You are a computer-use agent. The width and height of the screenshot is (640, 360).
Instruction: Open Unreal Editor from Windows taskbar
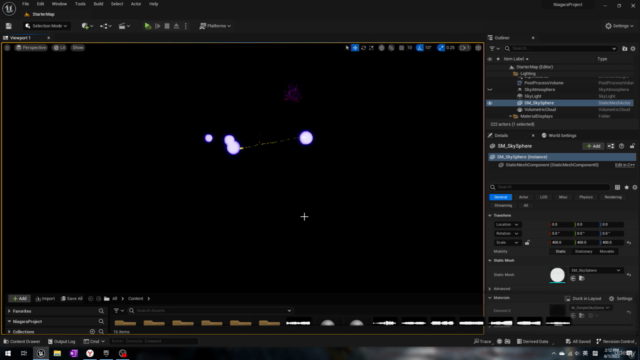pyautogui.click(x=41, y=353)
